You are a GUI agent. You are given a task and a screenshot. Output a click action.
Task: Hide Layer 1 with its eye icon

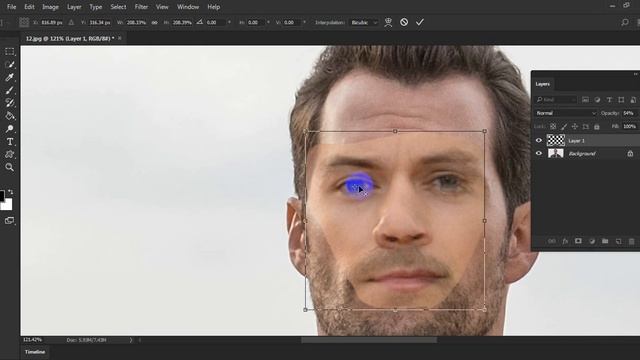click(539, 140)
